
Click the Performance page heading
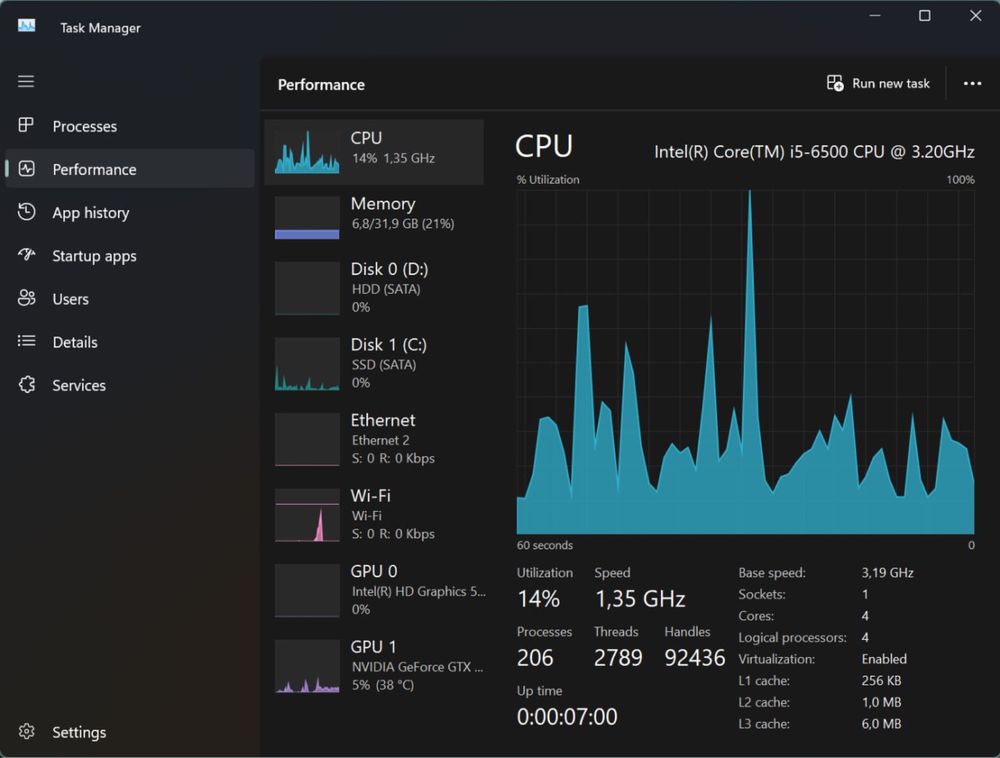[x=321, y=85]
